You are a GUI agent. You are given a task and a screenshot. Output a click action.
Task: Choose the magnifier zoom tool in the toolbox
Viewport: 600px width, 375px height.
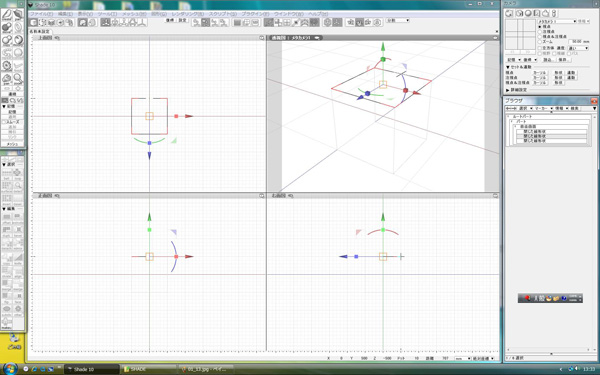coord(18,78)
